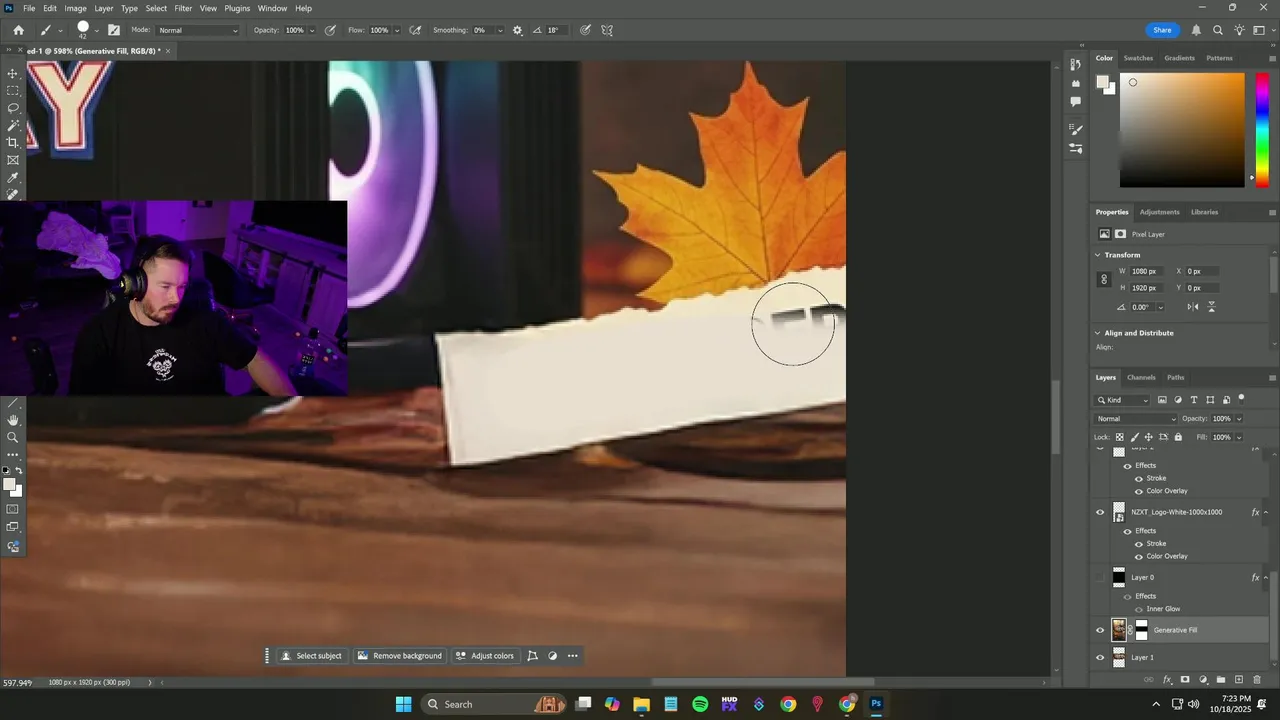The width and height of the screenshot is (1280, 720).
Task: Collapse effects on Layer 0
Action: [x=1266, y=578]
